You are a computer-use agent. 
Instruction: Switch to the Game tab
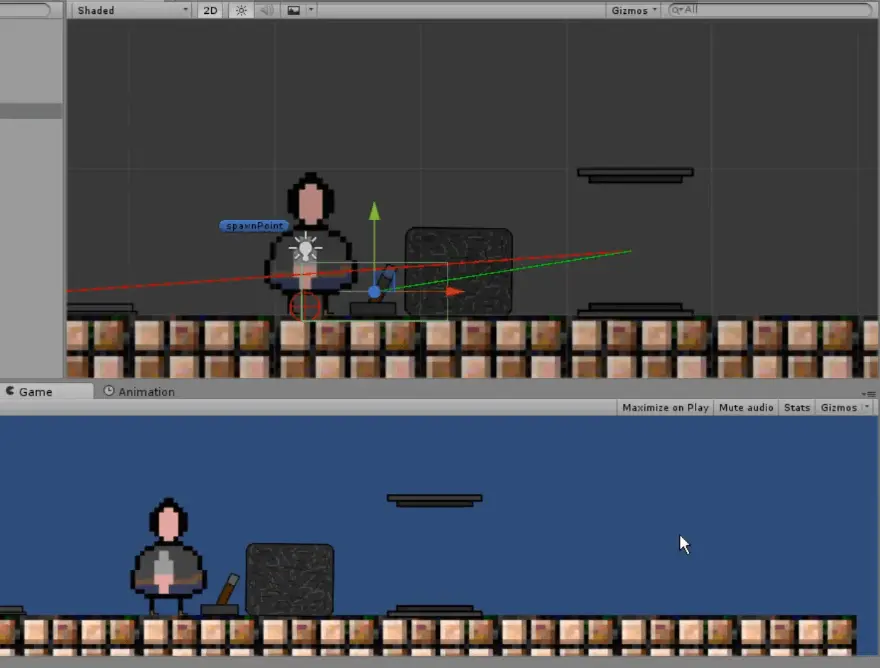point(35,391)
